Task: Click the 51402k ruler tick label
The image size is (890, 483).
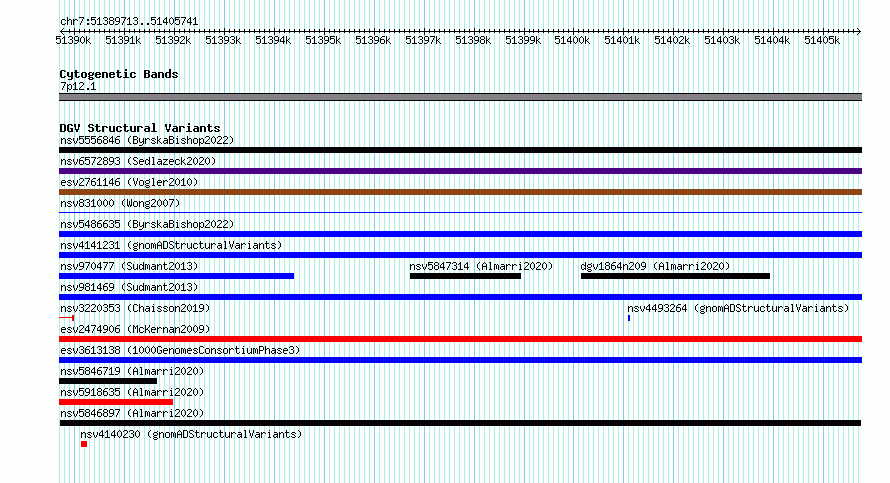Action: point(672,41)
